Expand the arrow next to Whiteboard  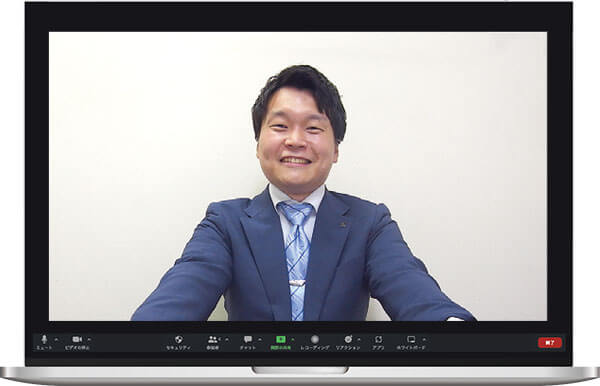point(424,339)
